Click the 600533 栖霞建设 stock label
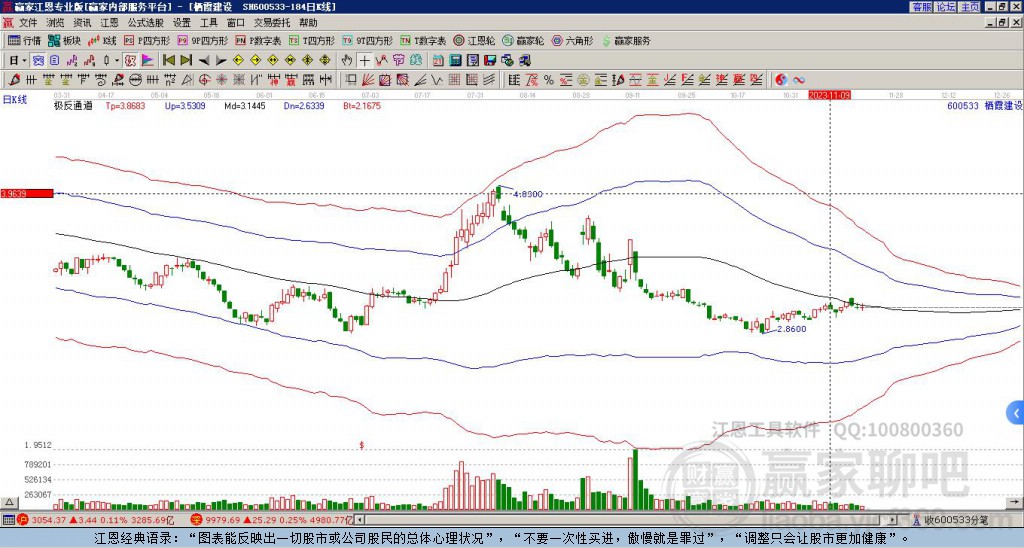Screen dimensions: 1024x548 click(x=984, y=105)
